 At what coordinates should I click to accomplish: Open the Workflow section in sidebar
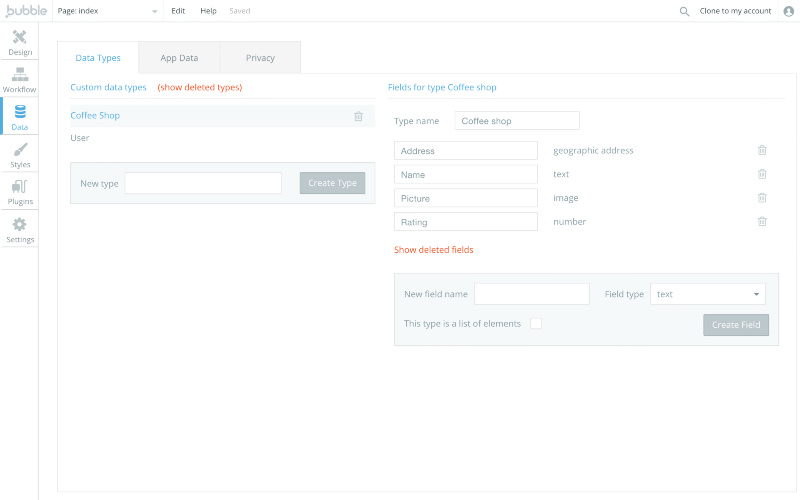[20, 80]
